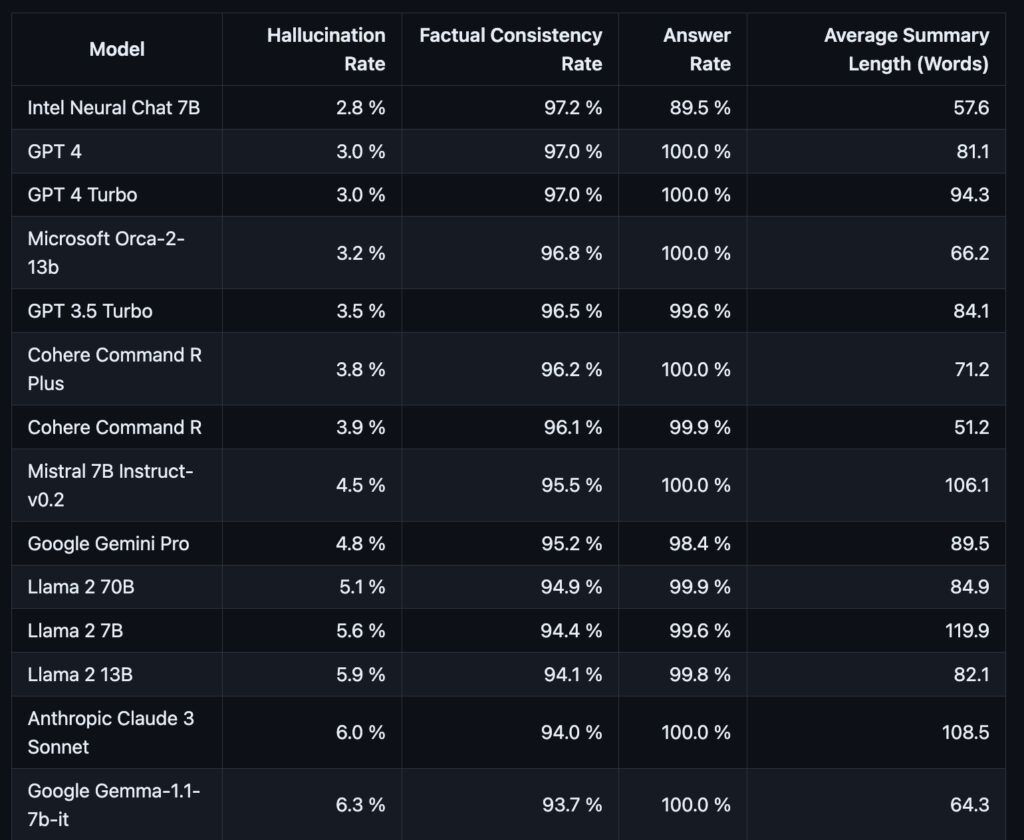
Task: Click the Hallucination Rate column header
Action: point(326,49)
